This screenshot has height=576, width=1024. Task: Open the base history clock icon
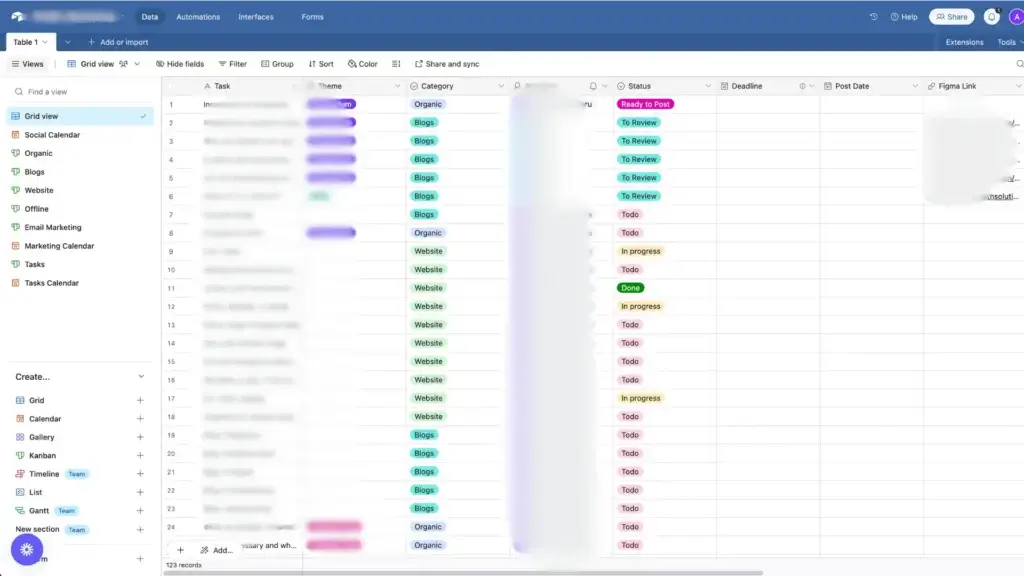[873, 17]
